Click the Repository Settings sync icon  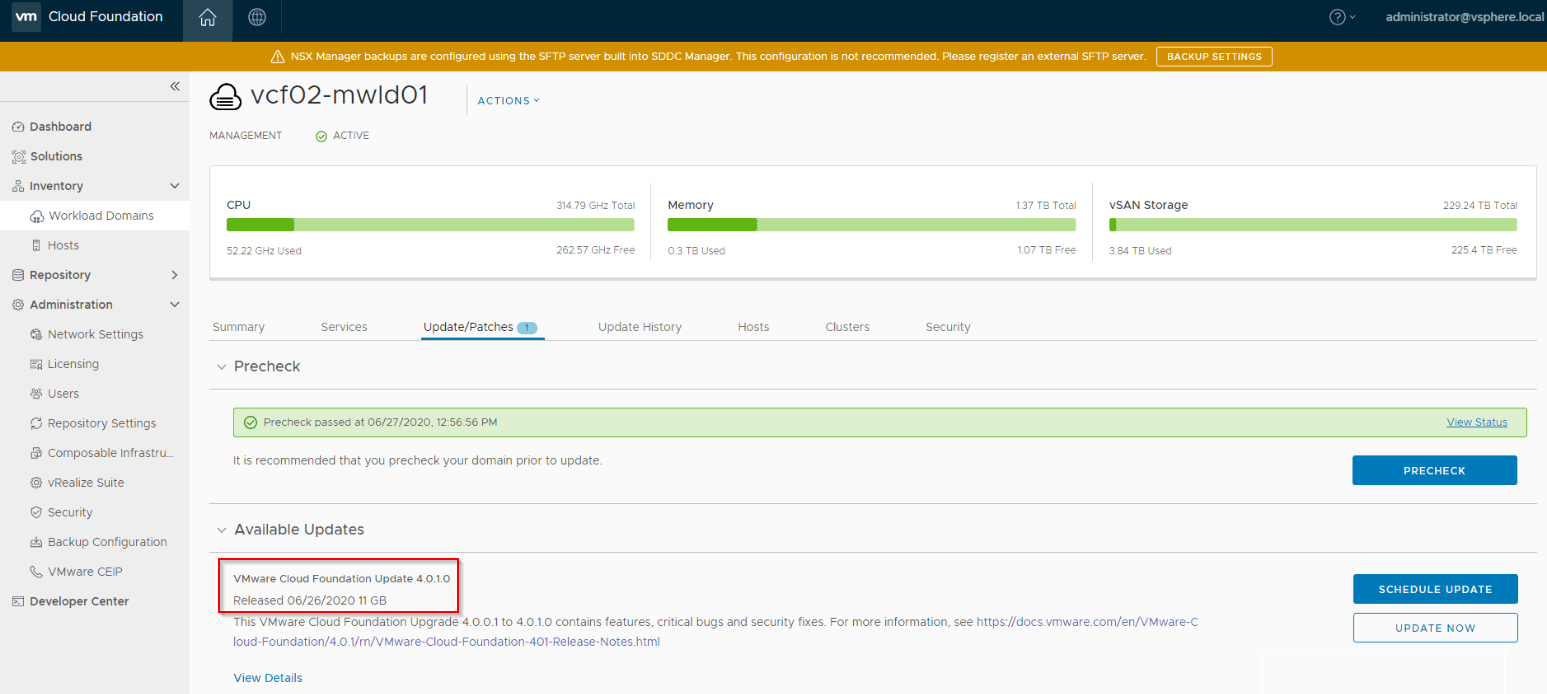(x=37, y=423)
